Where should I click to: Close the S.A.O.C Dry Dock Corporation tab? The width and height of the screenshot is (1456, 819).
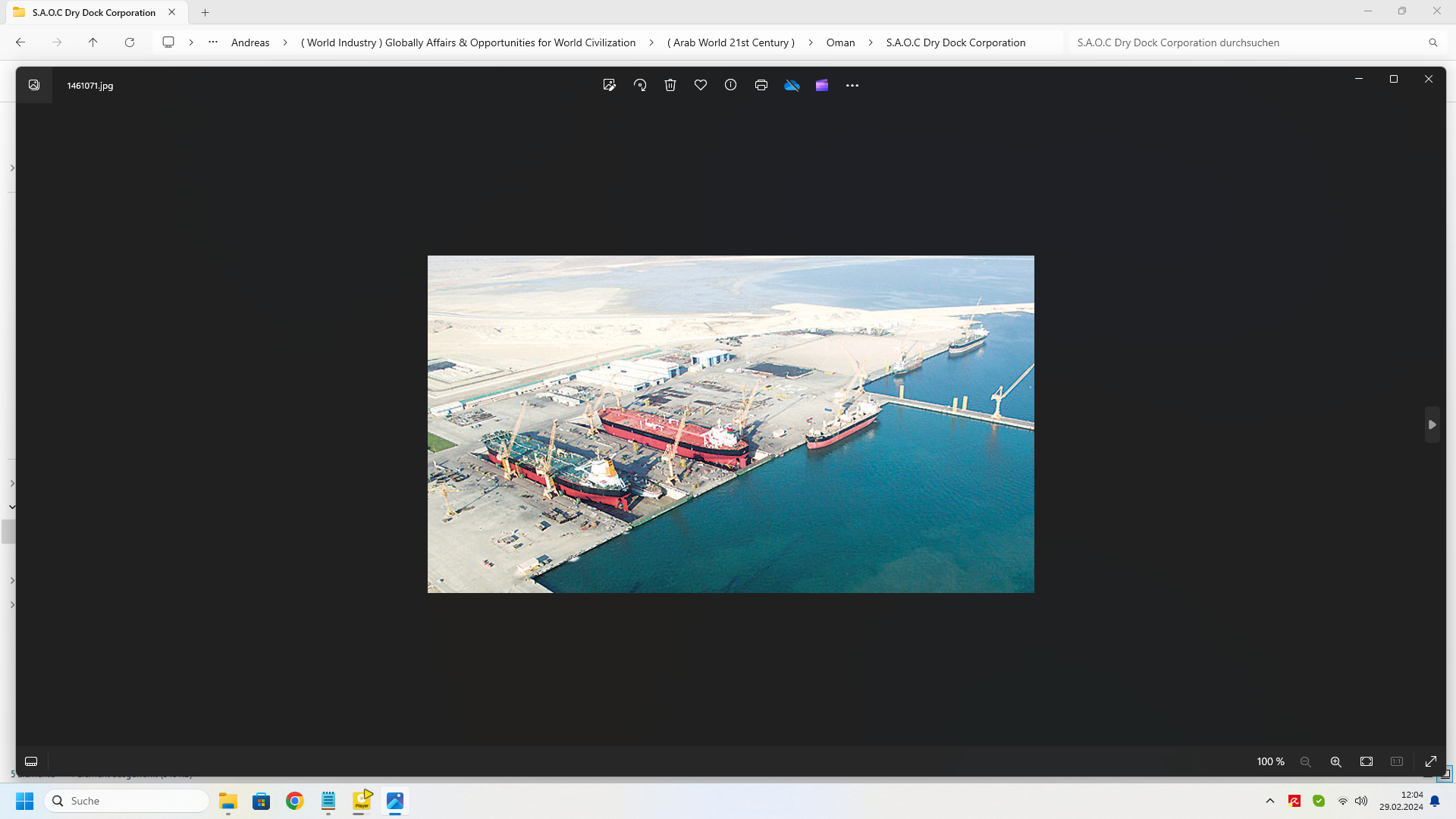(x=172, y=12)
